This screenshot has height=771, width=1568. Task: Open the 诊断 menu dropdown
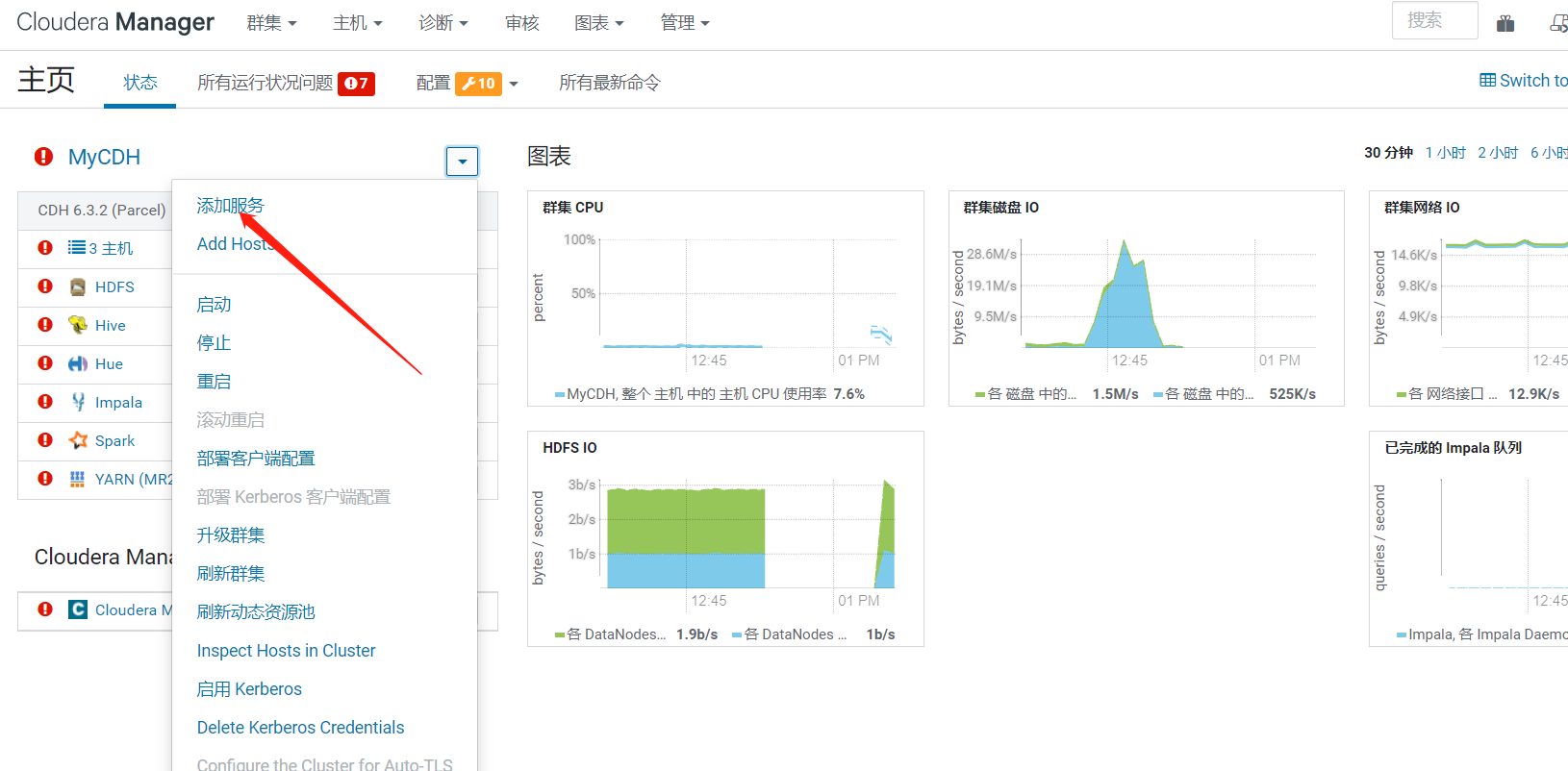point(443,23)
